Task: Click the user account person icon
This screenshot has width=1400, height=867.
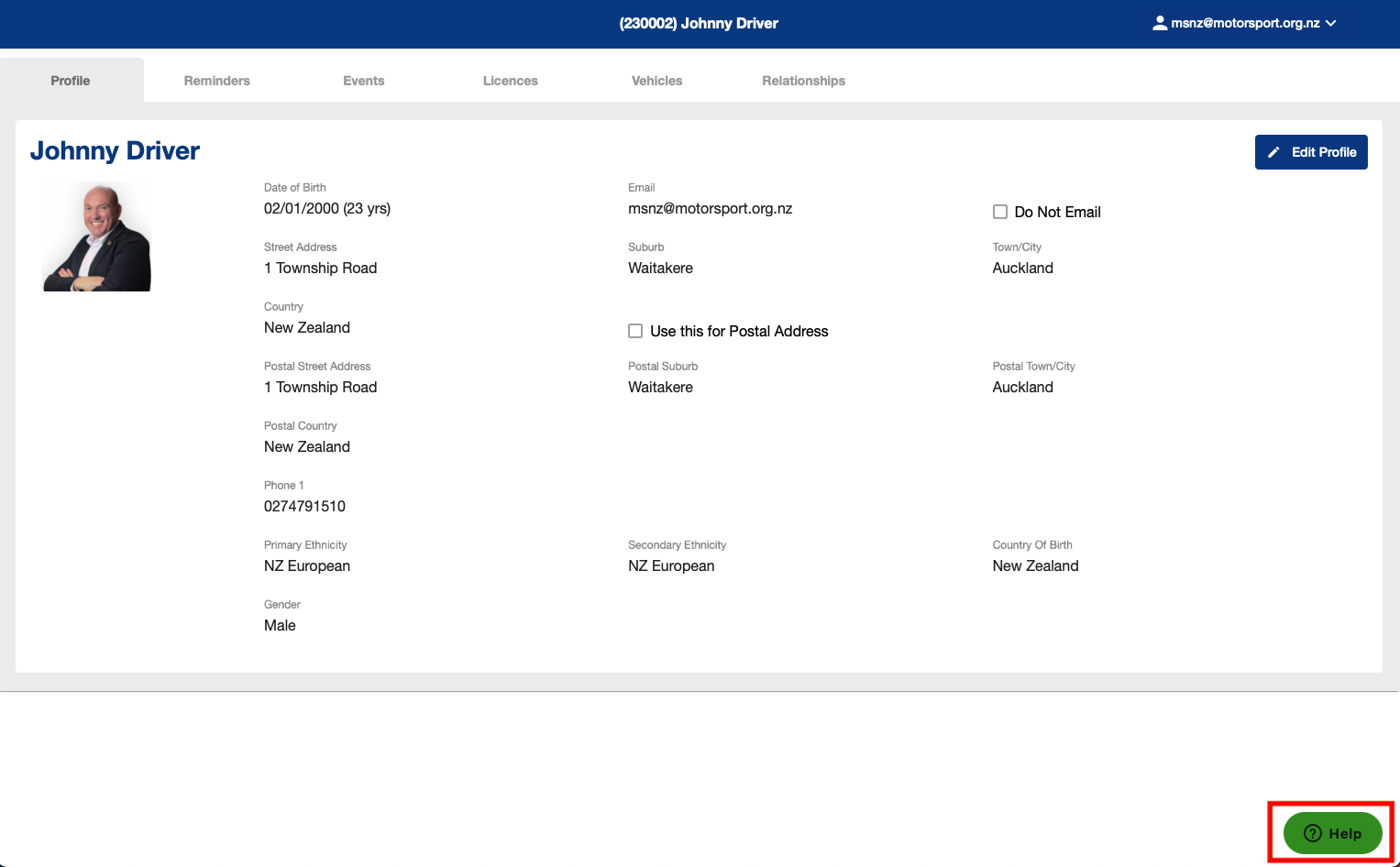Action: tap(1160, 23)
